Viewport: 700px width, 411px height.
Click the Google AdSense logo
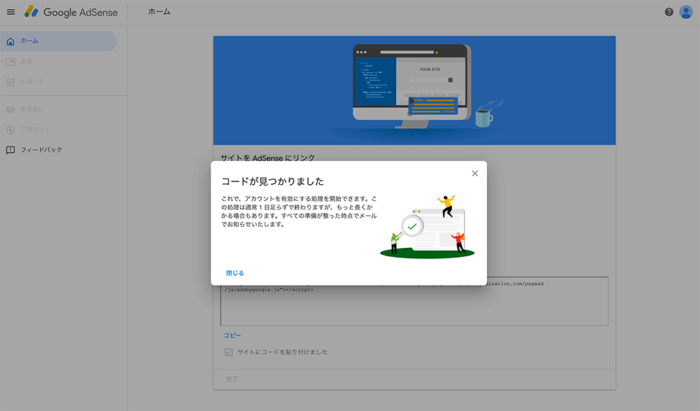click(x=71, y=12)
